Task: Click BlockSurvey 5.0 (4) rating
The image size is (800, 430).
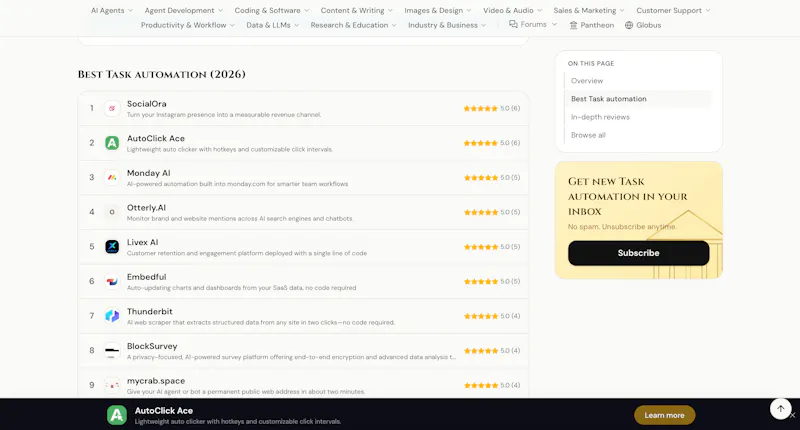Action: (492, 351)
